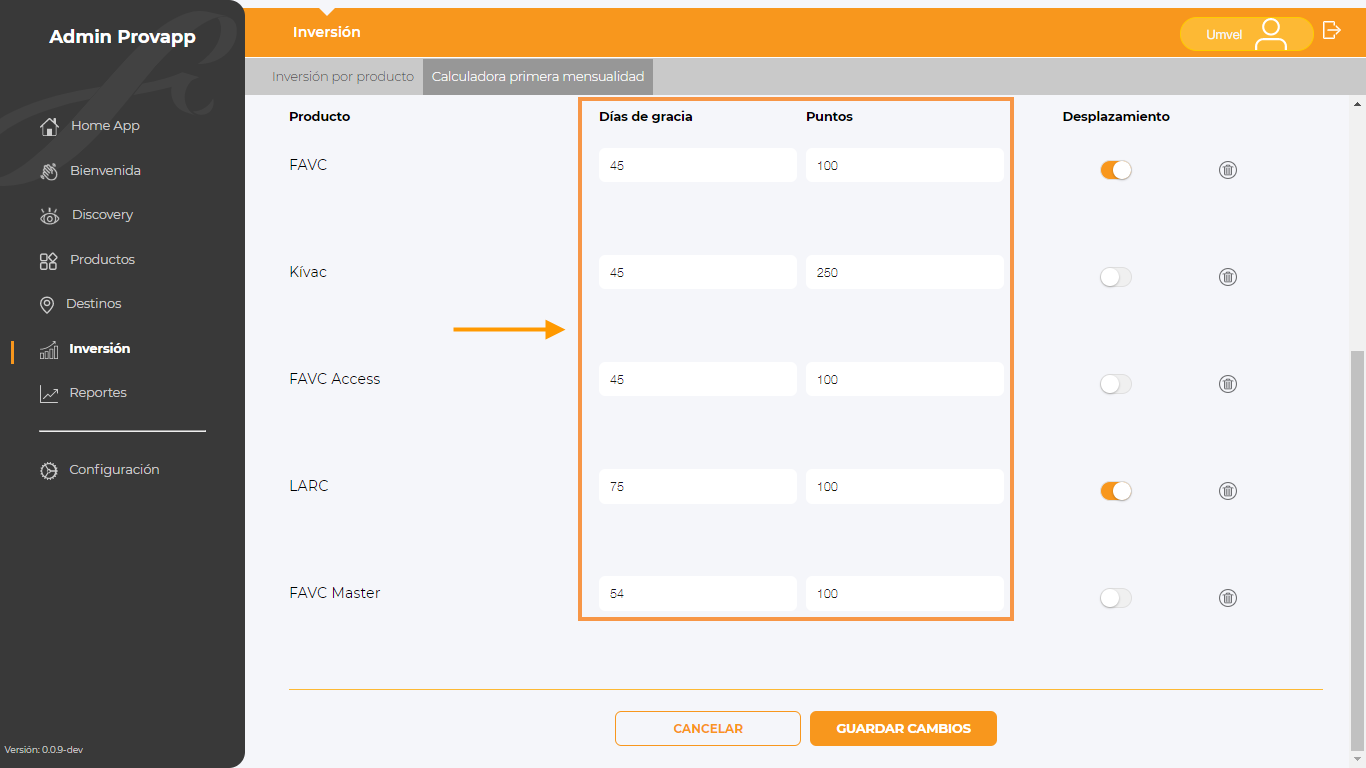Image resolution: width=1366 pixels, height=768 pixels.
Task: Delete the FAVC Access row trash icon
Action: pos(1228,384)
